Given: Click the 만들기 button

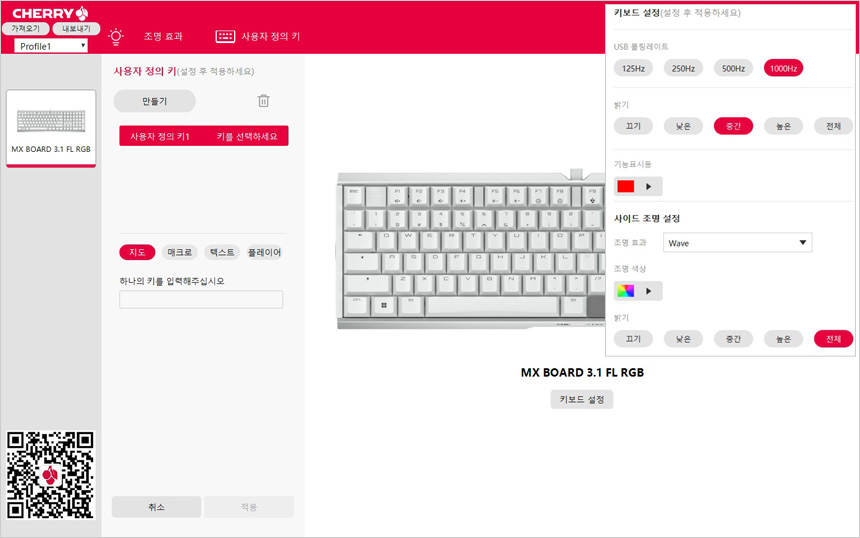Looking at the screenshot, I should point(155,101).
